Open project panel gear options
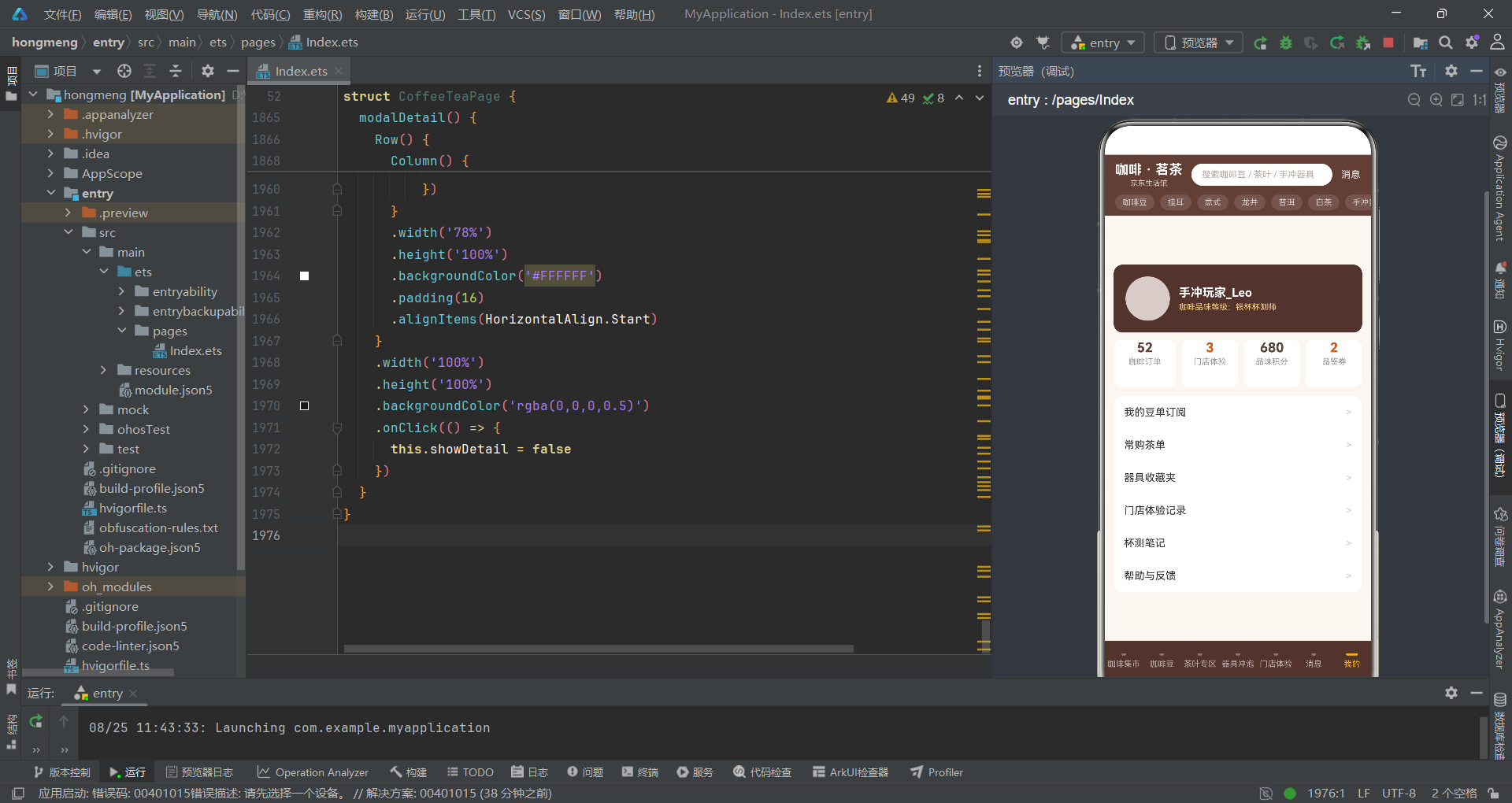Image resolution: width=1512 pixels, height=803 pixels. (208, 71)
